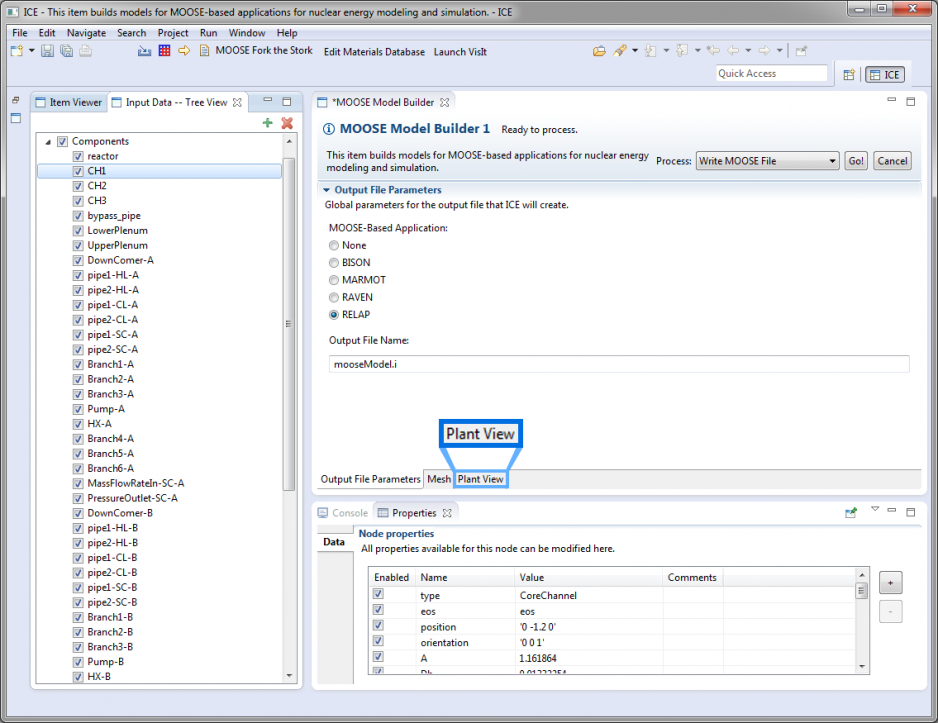This screenshot has height=723, width=938.
Task: Switch to the Plant View tab
Action: (480, 479)
